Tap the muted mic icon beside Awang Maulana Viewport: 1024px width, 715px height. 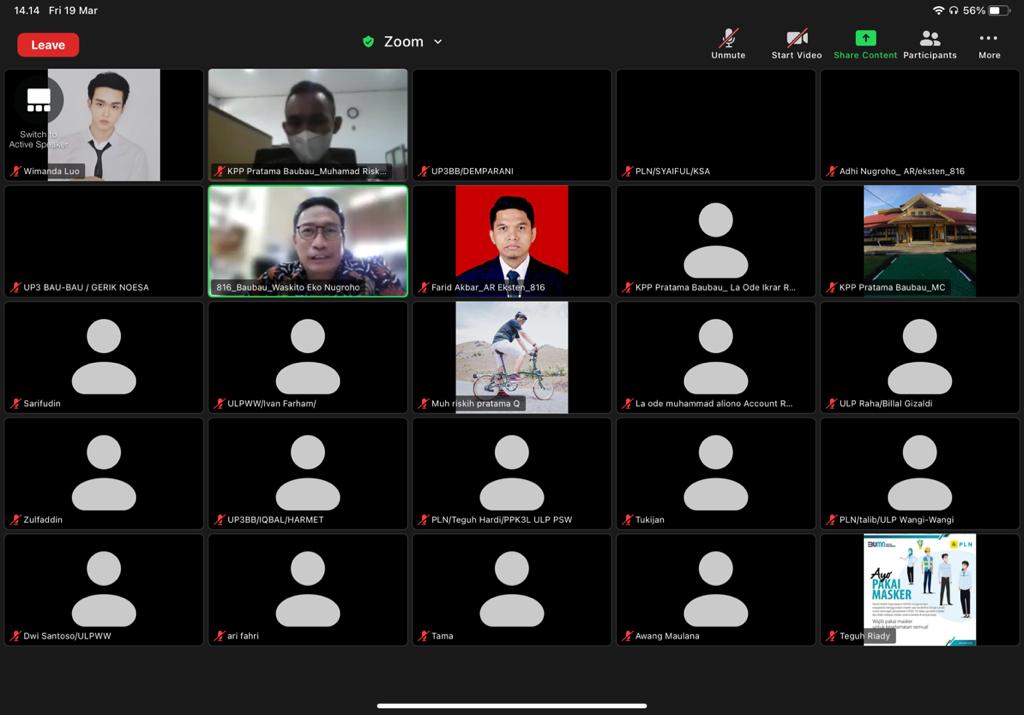click(628, 636)
